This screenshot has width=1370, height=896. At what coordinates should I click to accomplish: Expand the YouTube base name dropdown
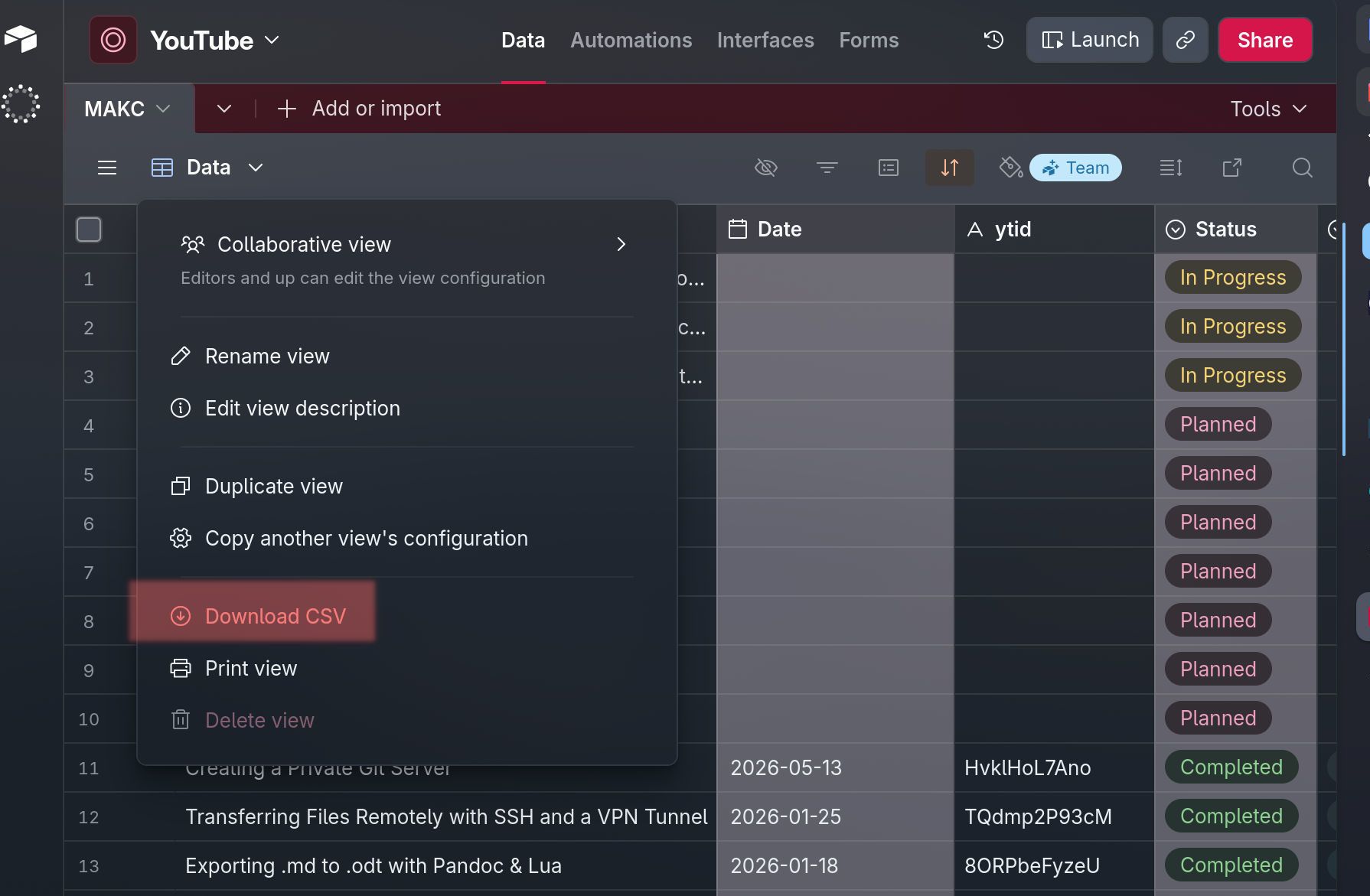(x=272, y=40)
